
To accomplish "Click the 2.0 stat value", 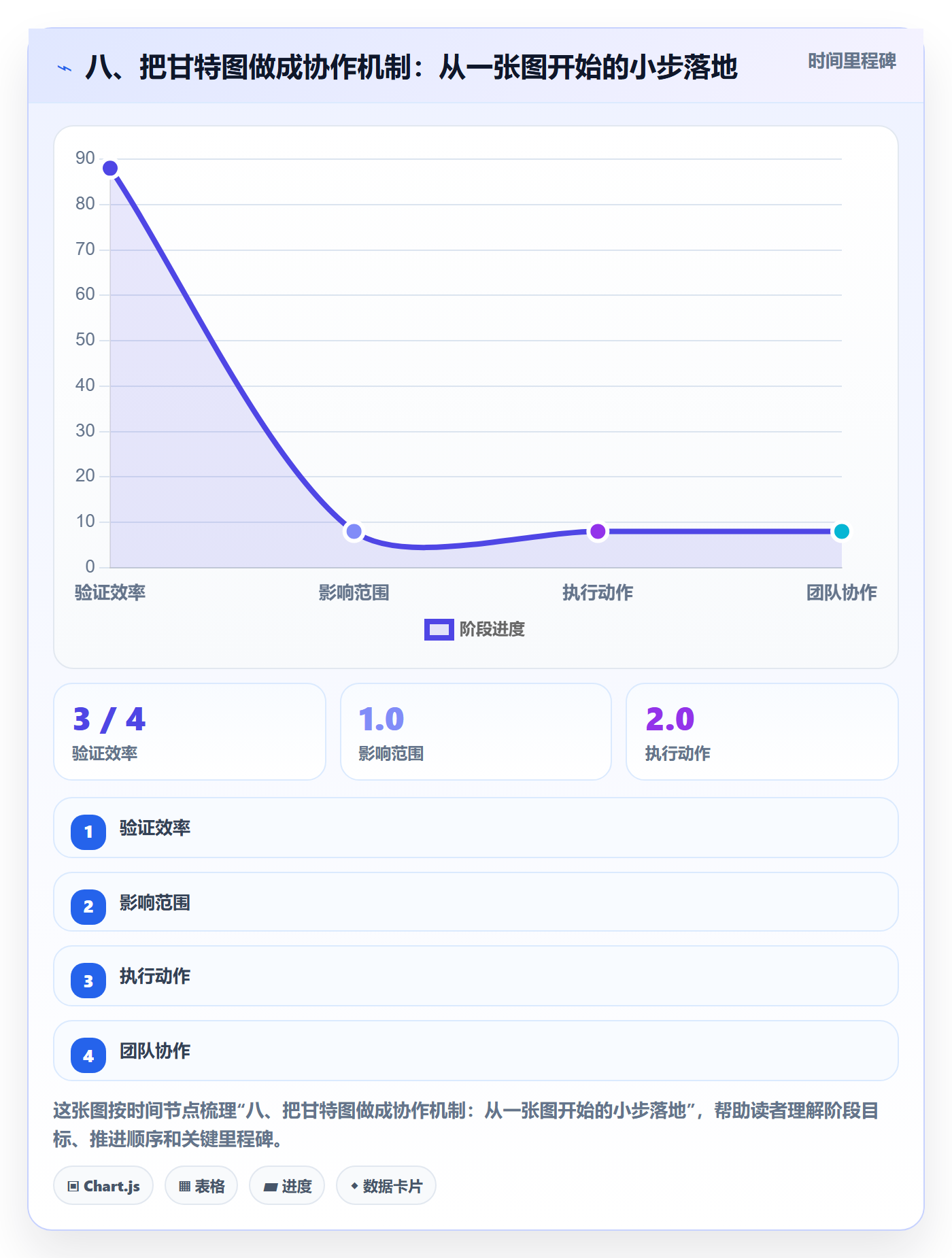I will [x=670, y=719].
